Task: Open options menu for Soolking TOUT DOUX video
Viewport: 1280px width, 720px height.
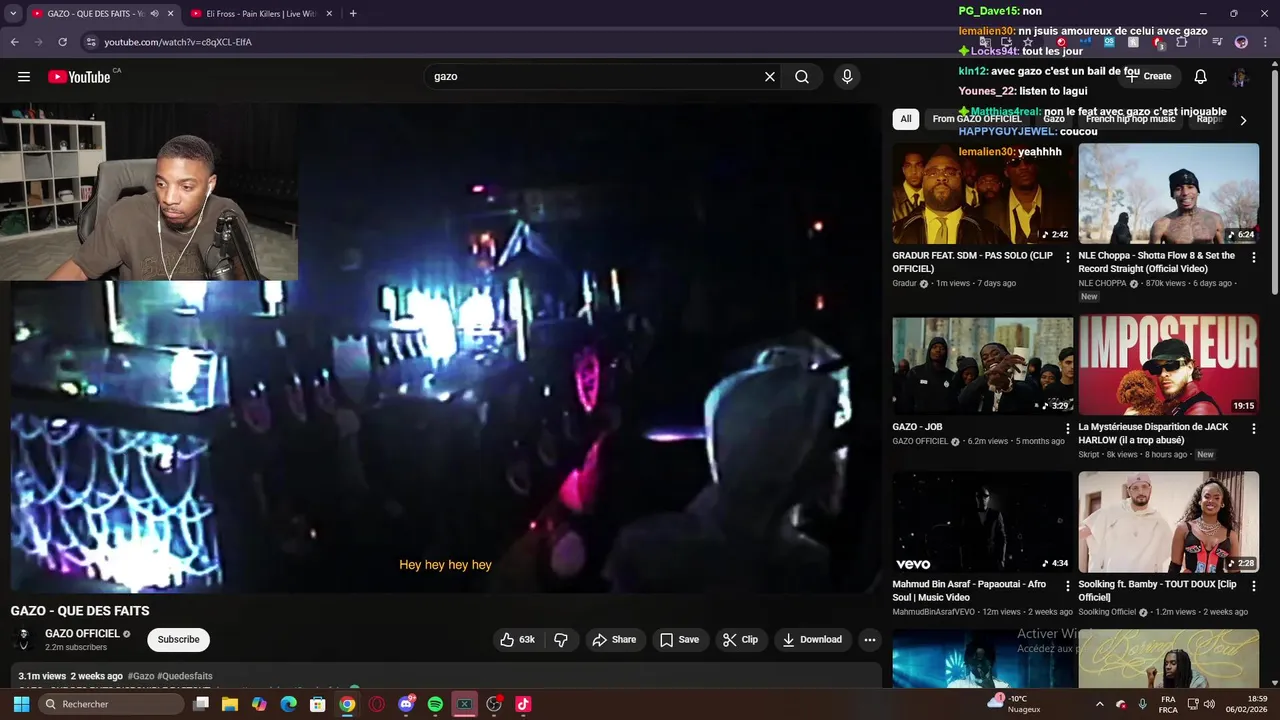Action: point(1253,586)
